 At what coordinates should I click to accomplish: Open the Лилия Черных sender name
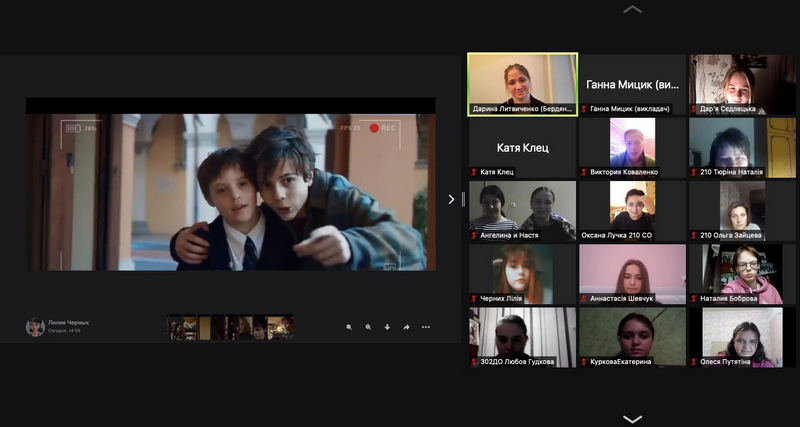pyautogui.click(x=68, y=322)
